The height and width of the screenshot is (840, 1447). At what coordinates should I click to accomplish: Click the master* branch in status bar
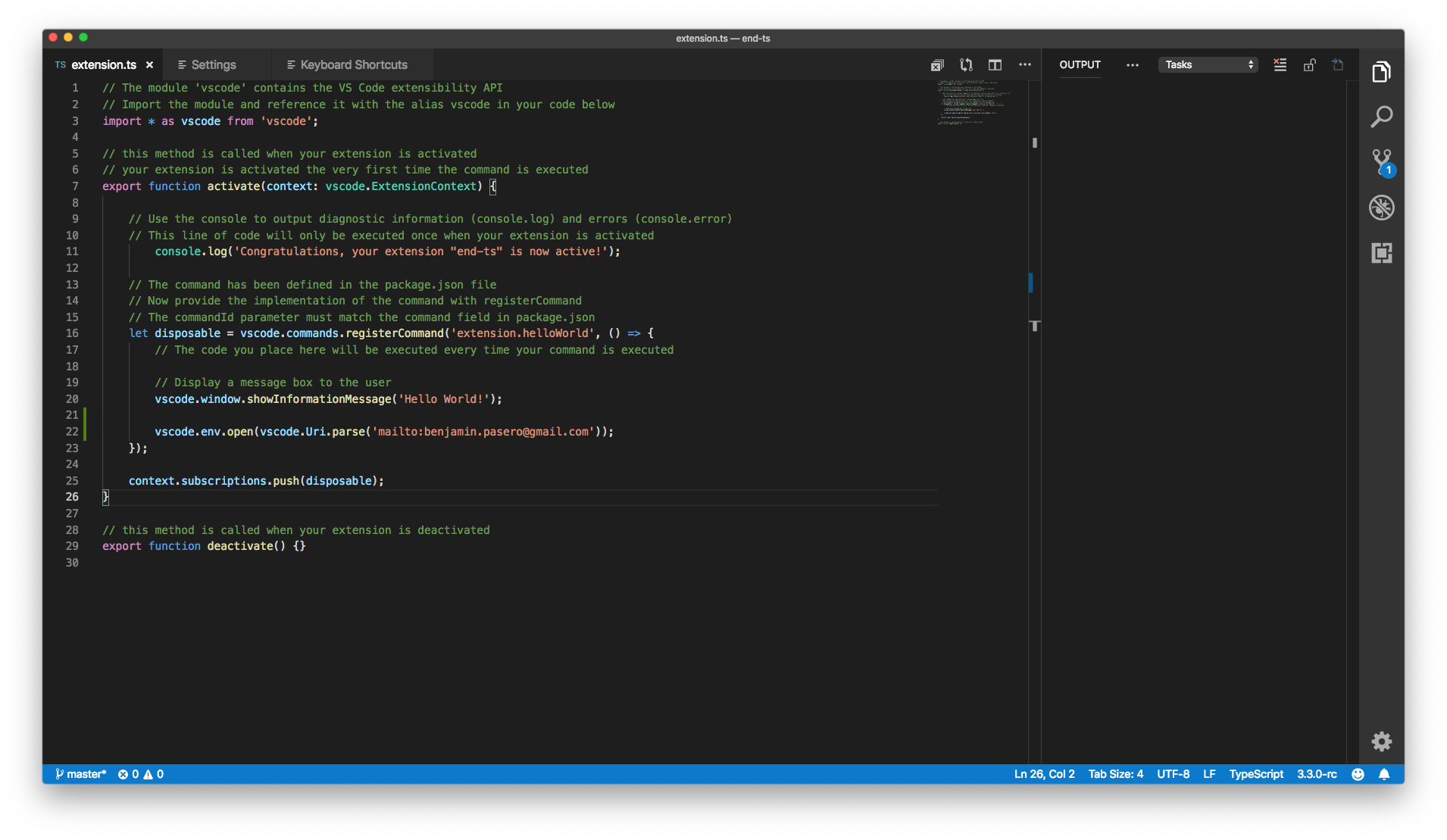click(x=81, y=774)
